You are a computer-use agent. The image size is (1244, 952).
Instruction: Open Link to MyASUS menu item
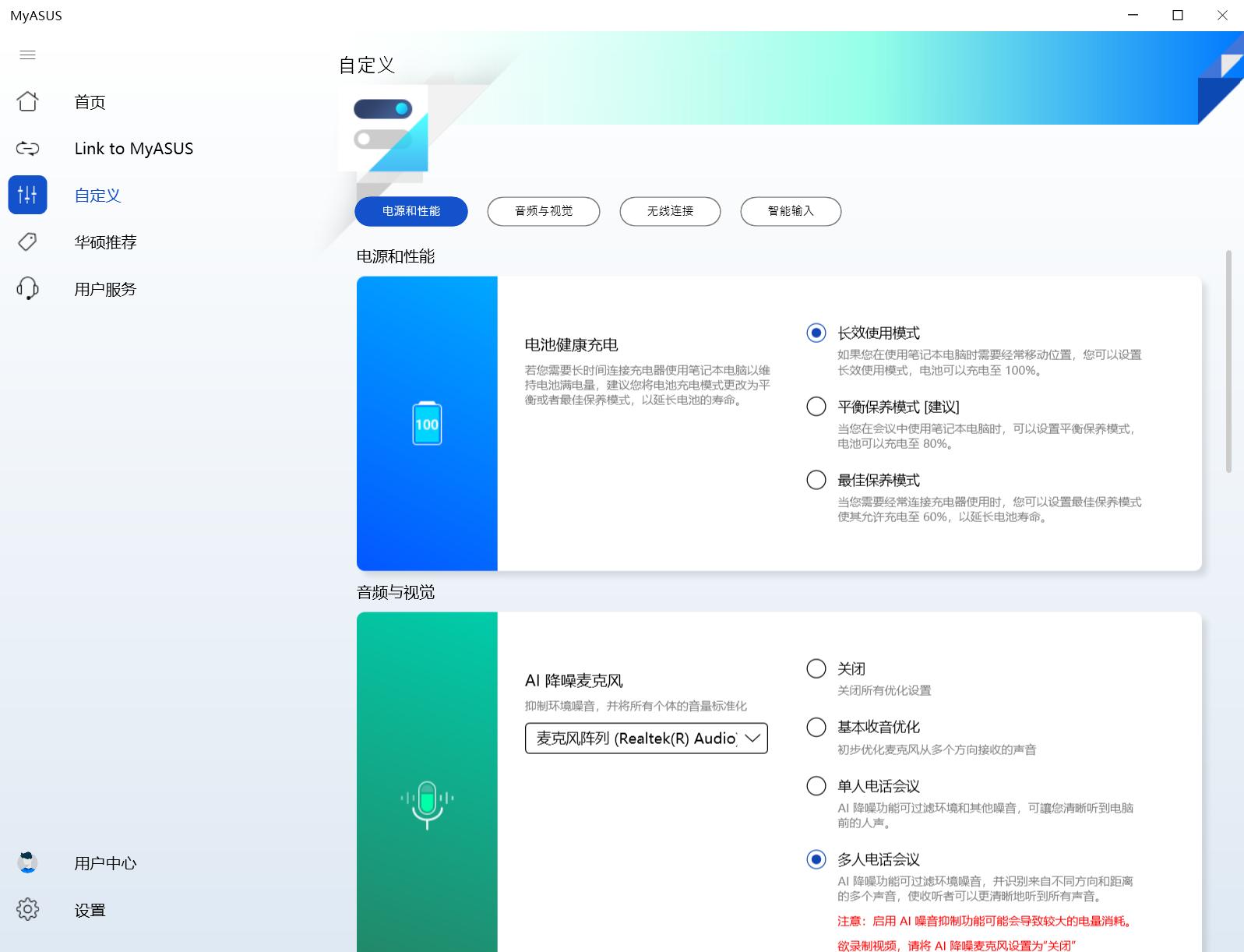134,149
